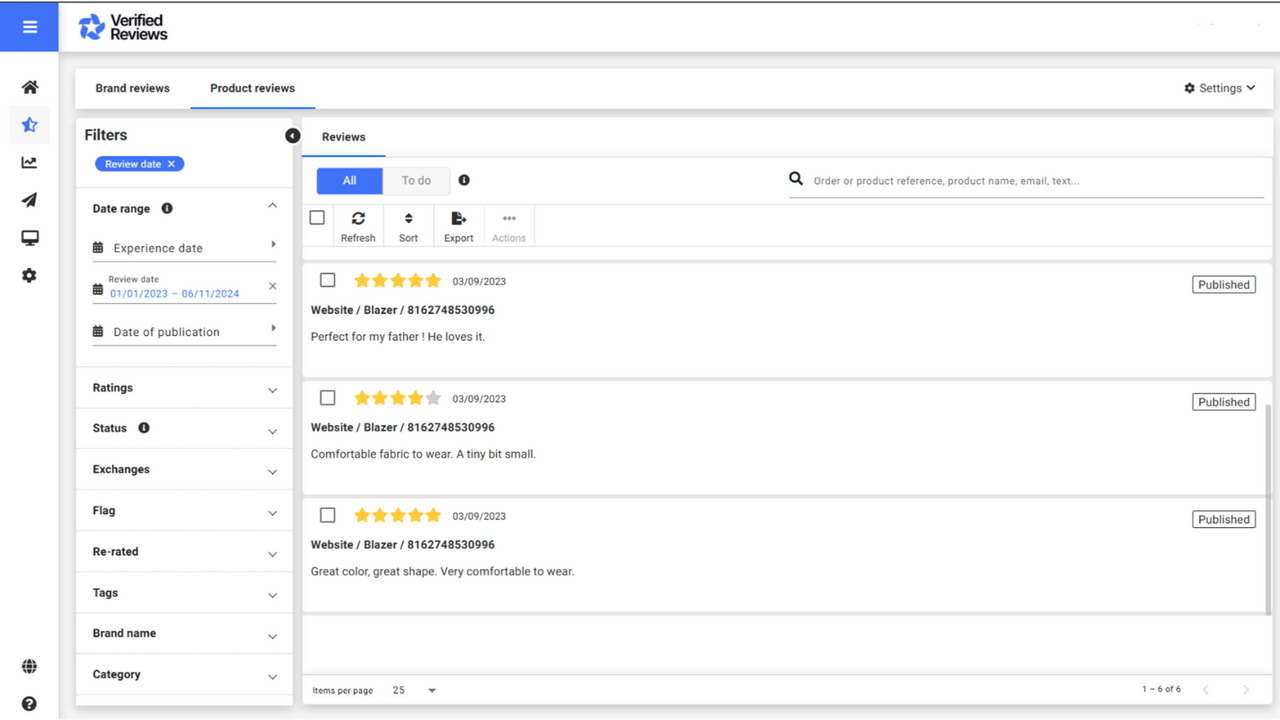Switch to the Brand reviews tab
This screenshot has width=1280, height=720.
(x=132, y=88)
